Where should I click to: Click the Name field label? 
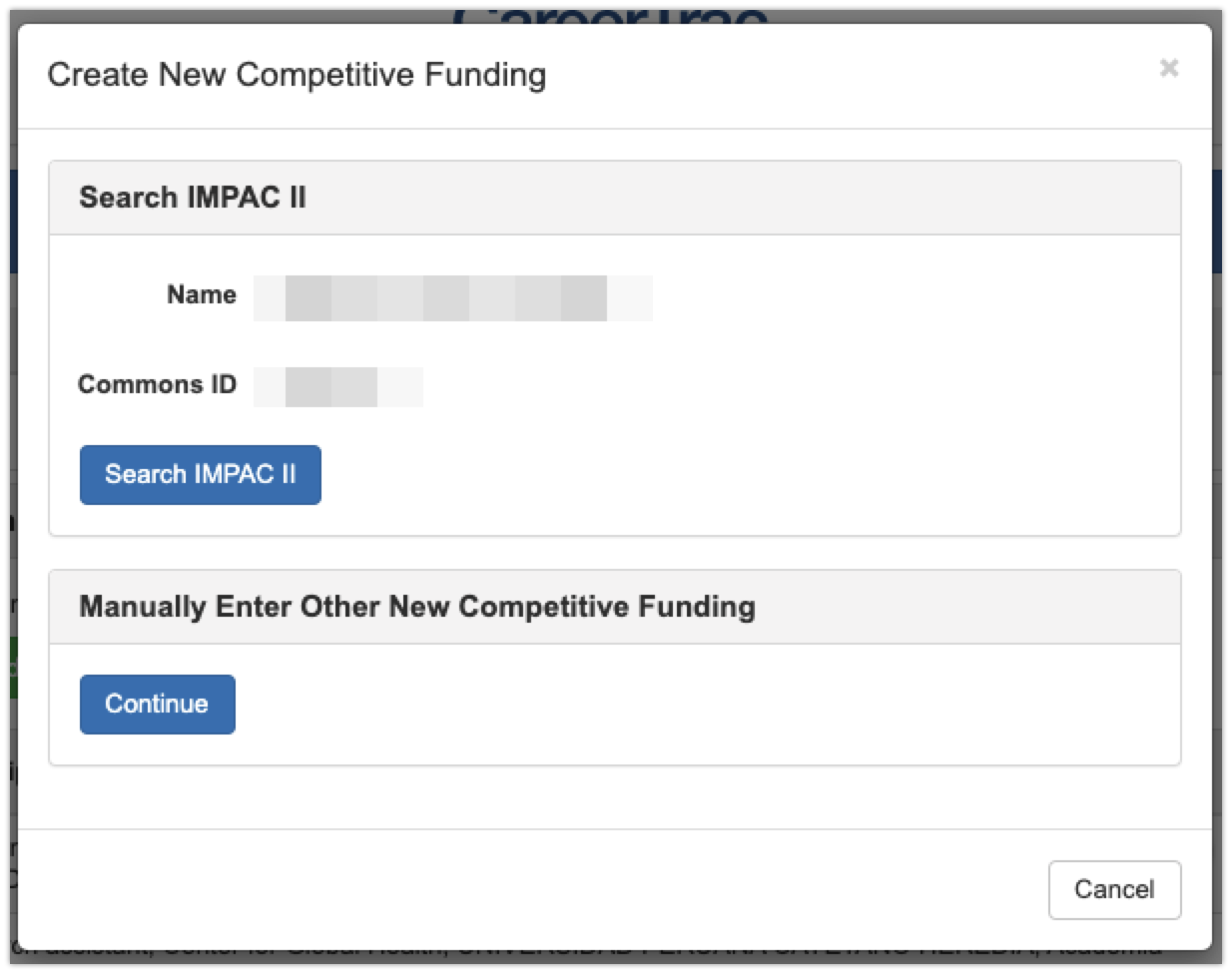coord(202,295)
